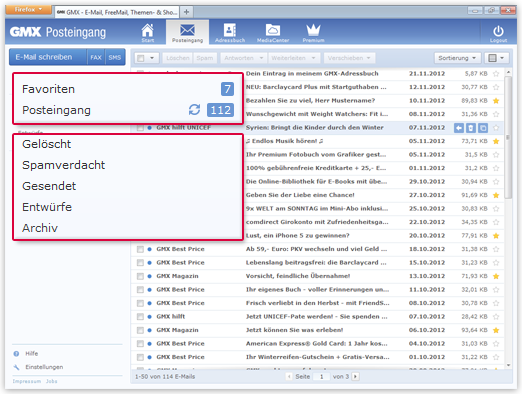The width and height of the screenshot is (522, 394).
Task: Click trash icon on Syrien mail row
Action: (471, 128)
